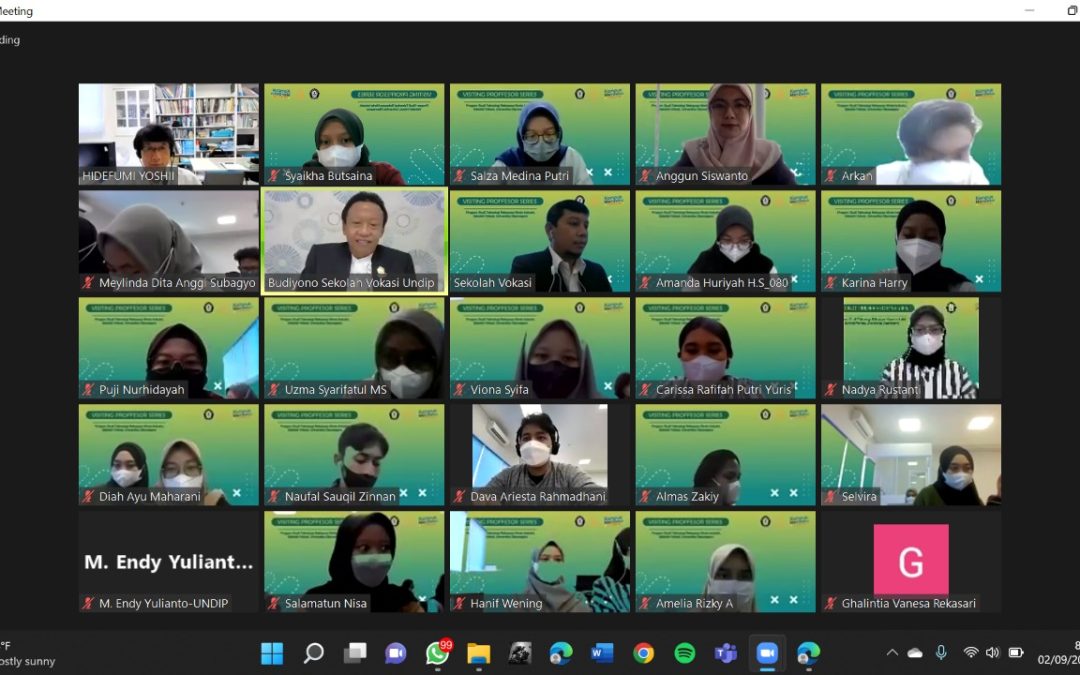This screenshot has width=1080, height=675.
Task: Click the muted mic icon on Arkan's tile
Action: [831, 176]
